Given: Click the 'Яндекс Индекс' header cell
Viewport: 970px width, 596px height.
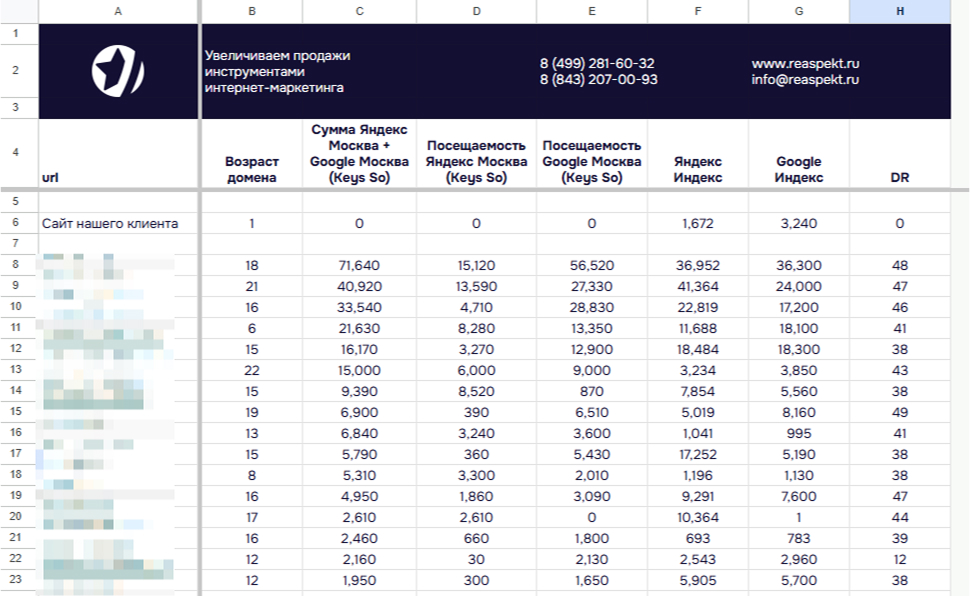Looking at the screenshot, I should coord(697,169).
